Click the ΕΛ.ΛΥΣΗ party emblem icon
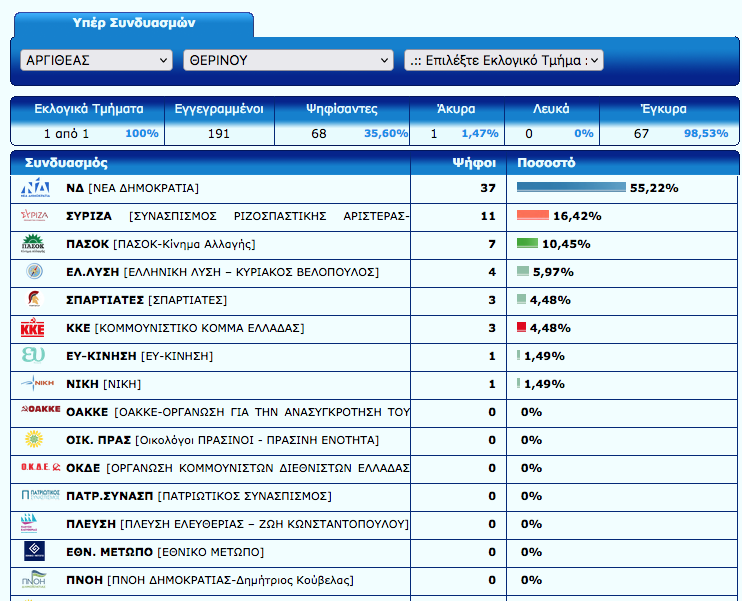The height and width of the screenshot is (601, 742). coord(35,272)
